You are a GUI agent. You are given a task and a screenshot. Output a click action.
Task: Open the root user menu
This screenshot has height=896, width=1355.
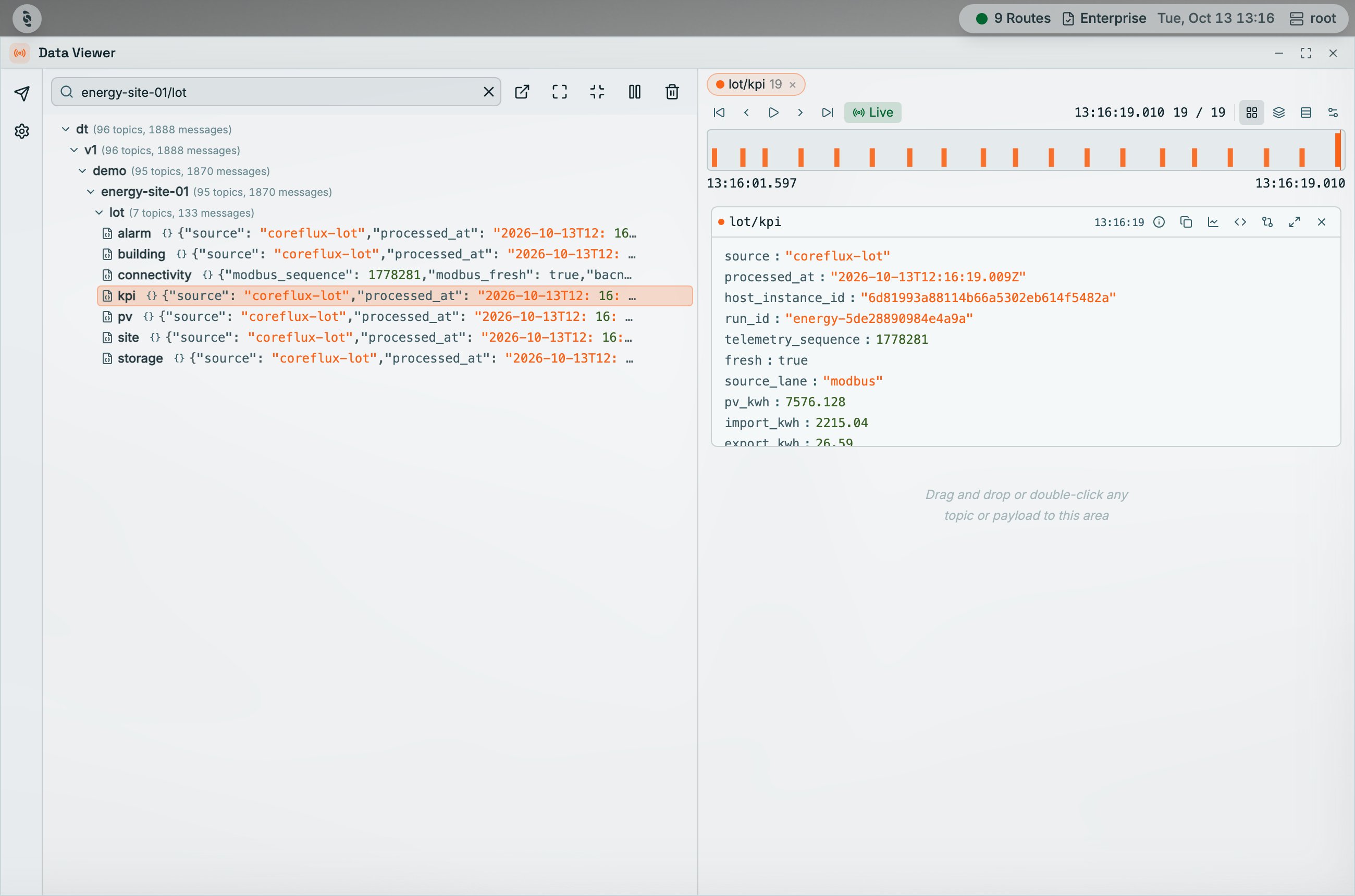(x=1313, y=18)
